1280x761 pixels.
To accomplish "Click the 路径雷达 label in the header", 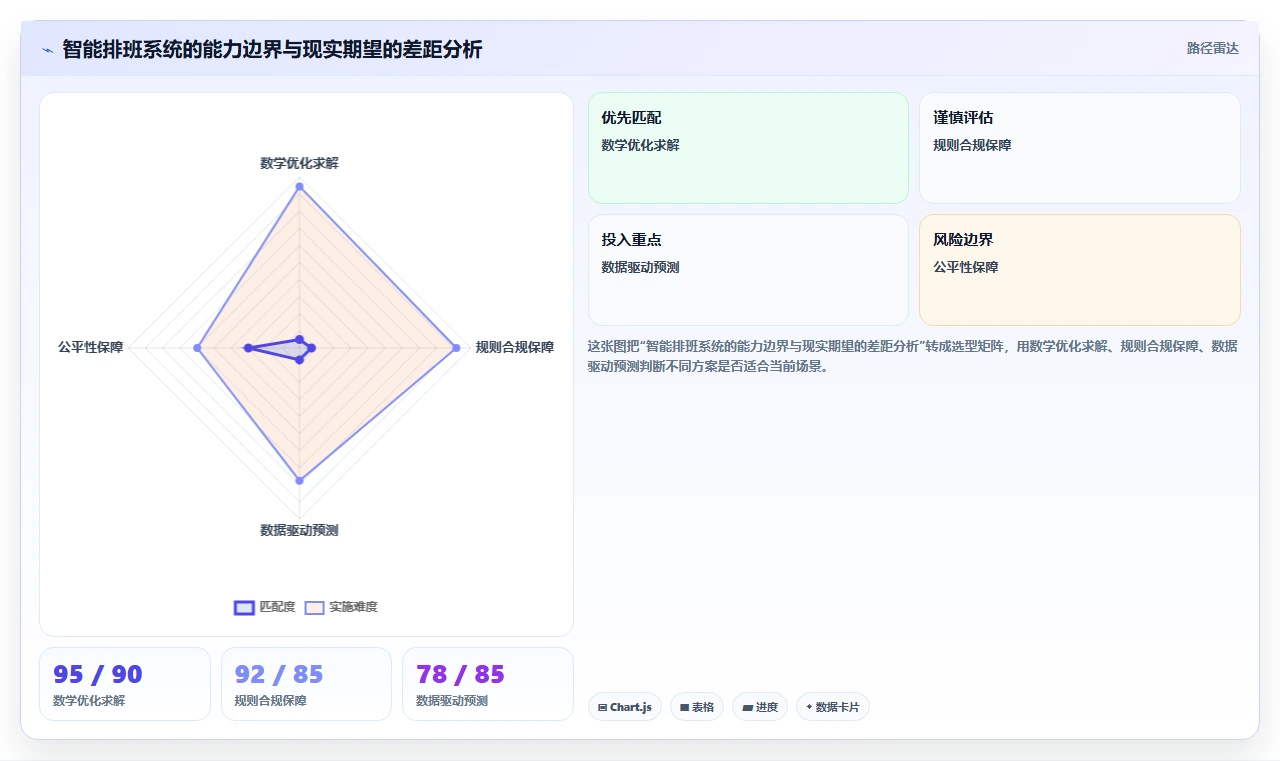I will [1212, 48].
